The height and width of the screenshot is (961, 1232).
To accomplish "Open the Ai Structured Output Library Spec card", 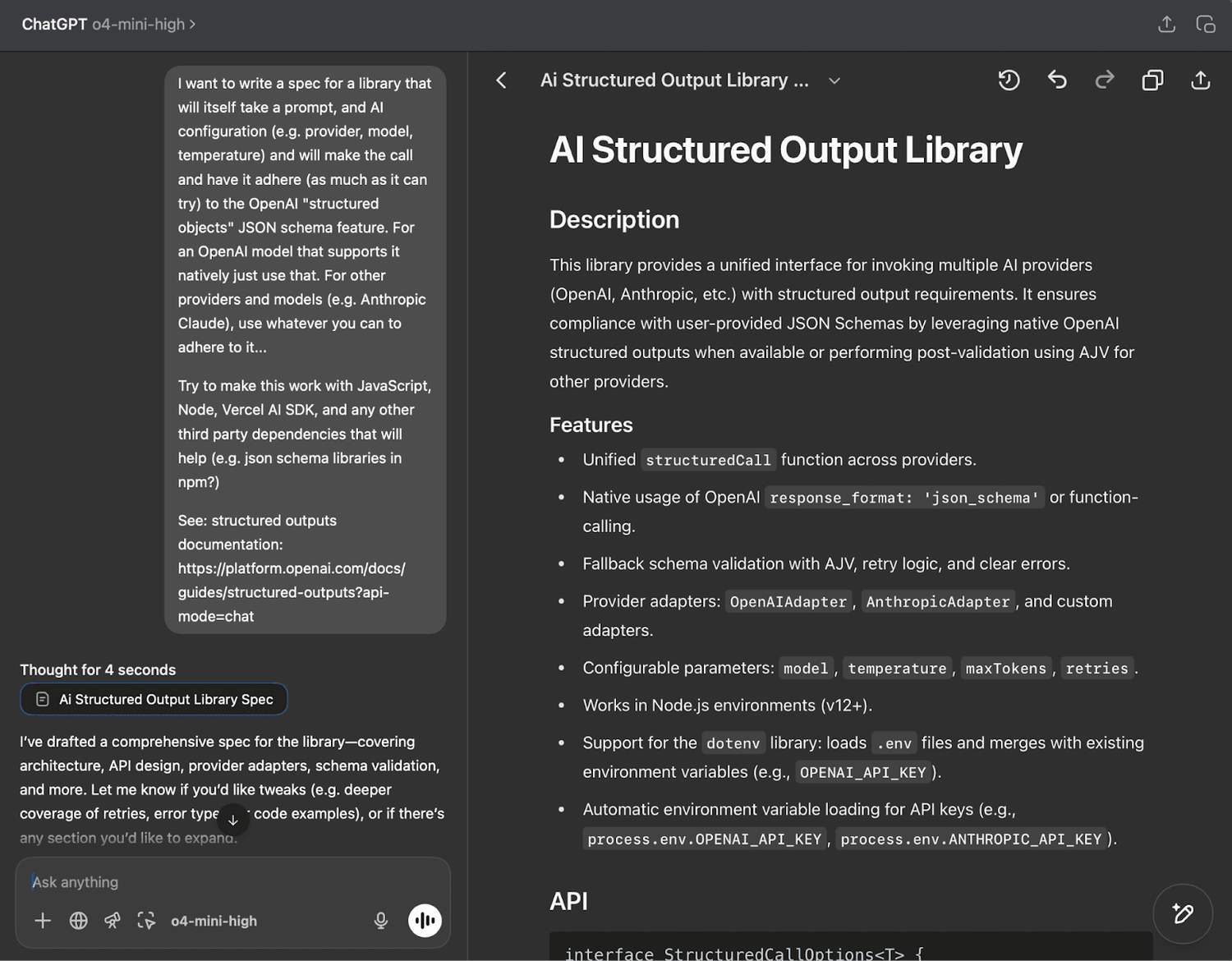I will (154, 699).
